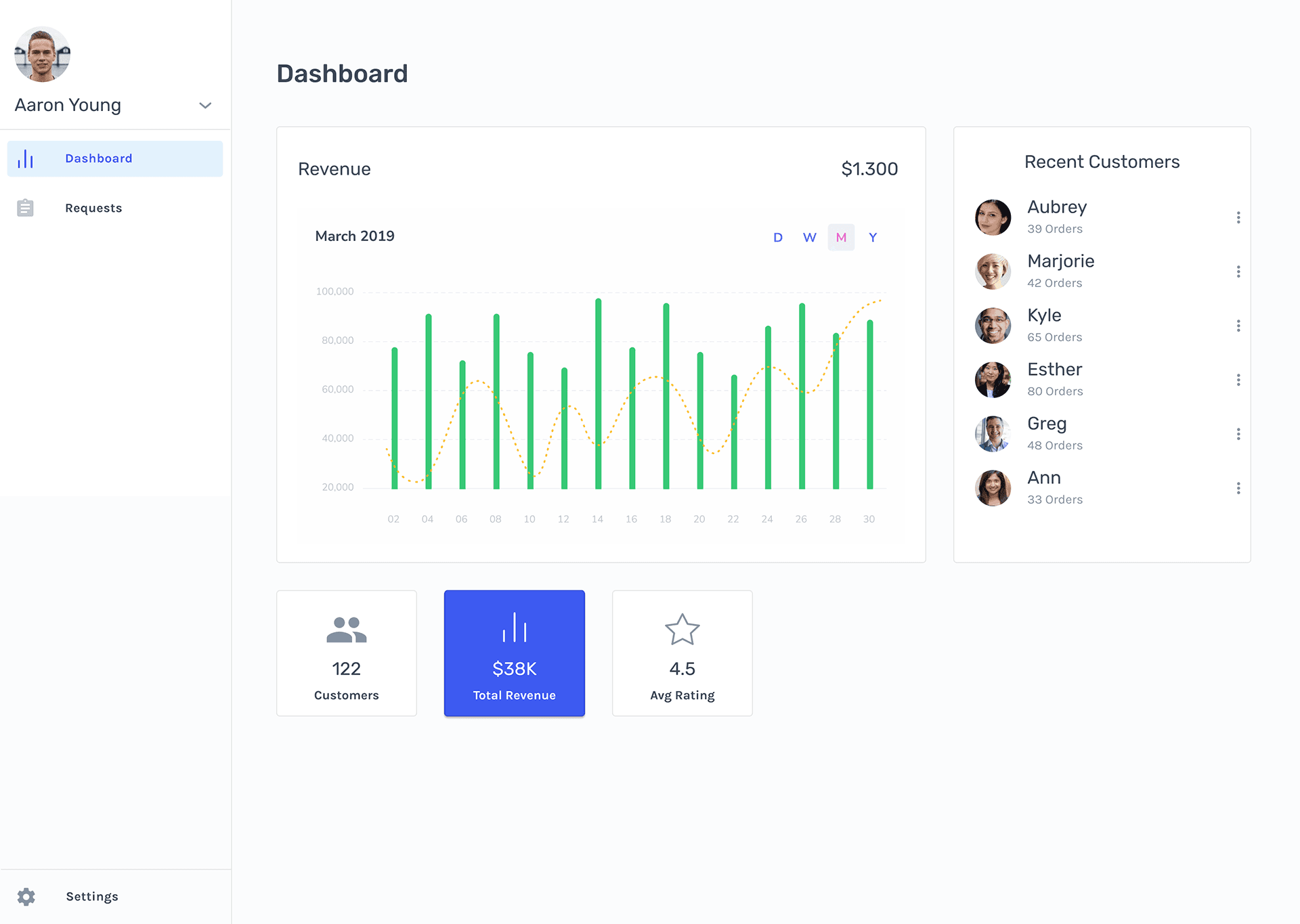Screen dimensions: 1300x924
Task: Switch chart to Day view (D)
Action: pos(778,238)
